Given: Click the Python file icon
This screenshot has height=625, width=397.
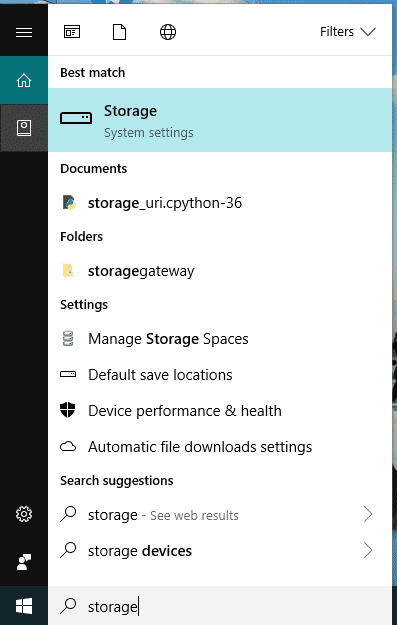Looking at the screenshot, I should pos(69,202).
